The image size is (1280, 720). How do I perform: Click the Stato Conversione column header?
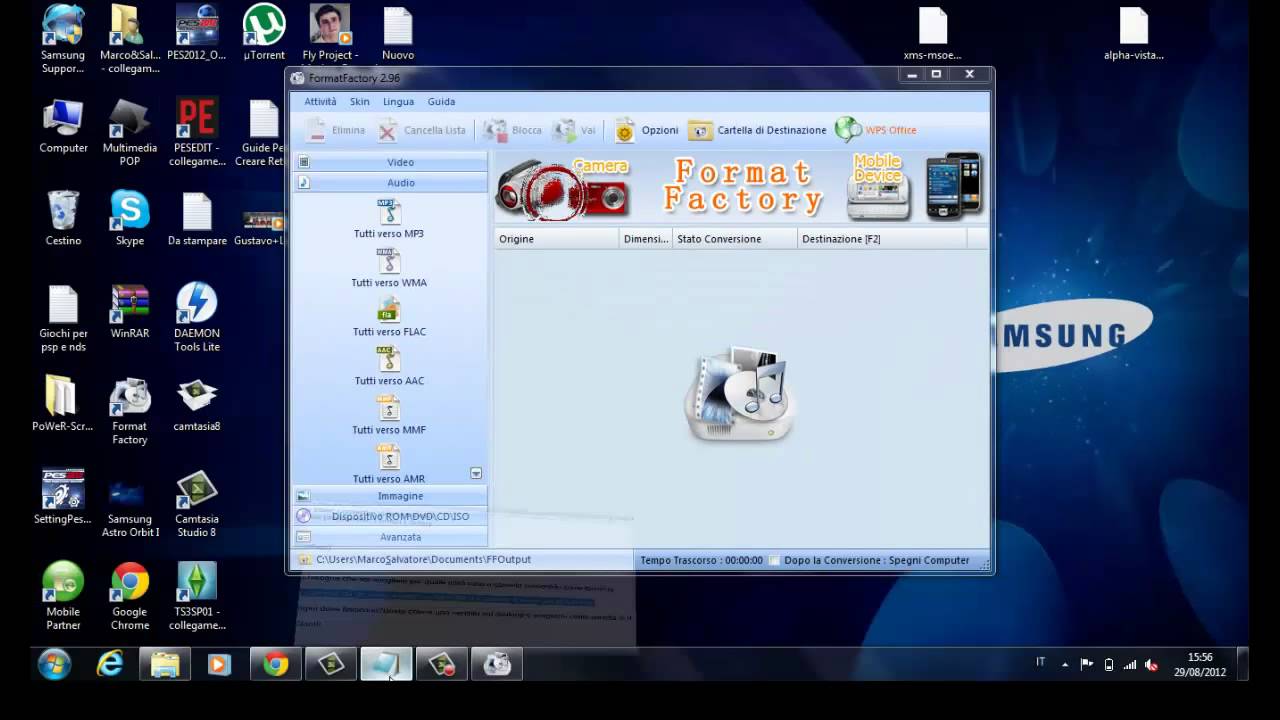735,239
